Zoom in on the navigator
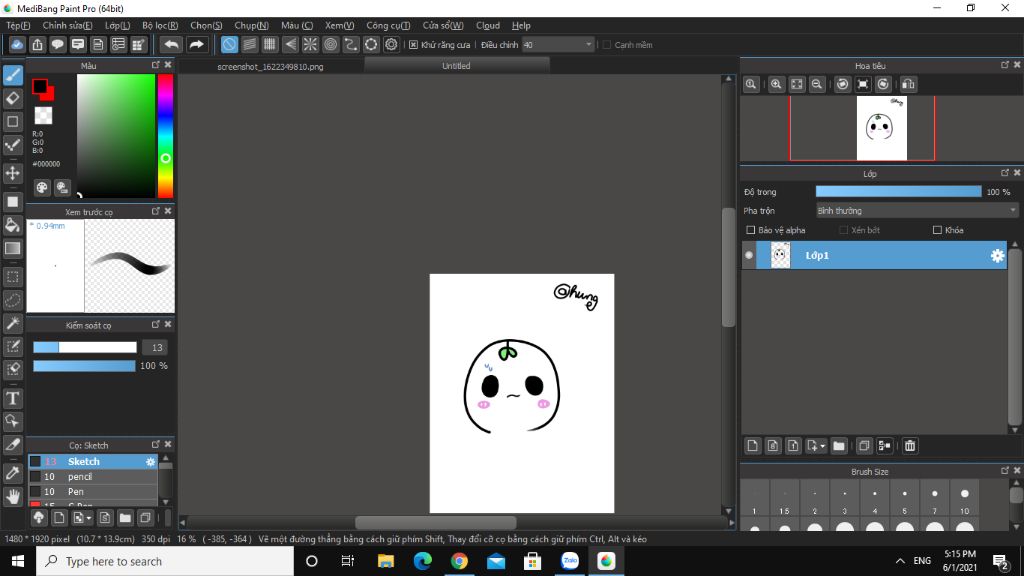1024x576 pixels. tap(776, 84)
